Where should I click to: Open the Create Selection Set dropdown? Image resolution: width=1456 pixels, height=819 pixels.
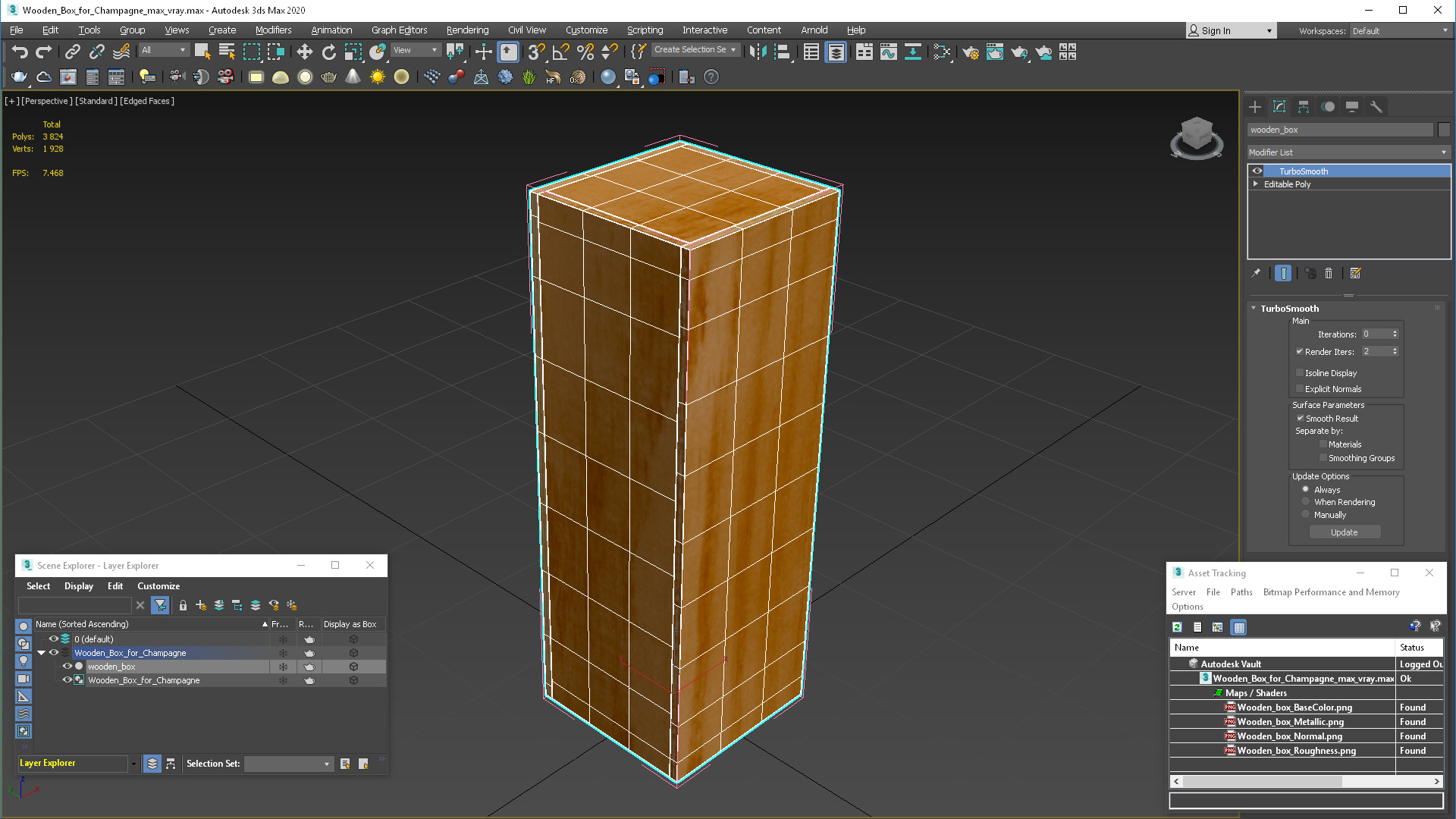pos(695,50)
